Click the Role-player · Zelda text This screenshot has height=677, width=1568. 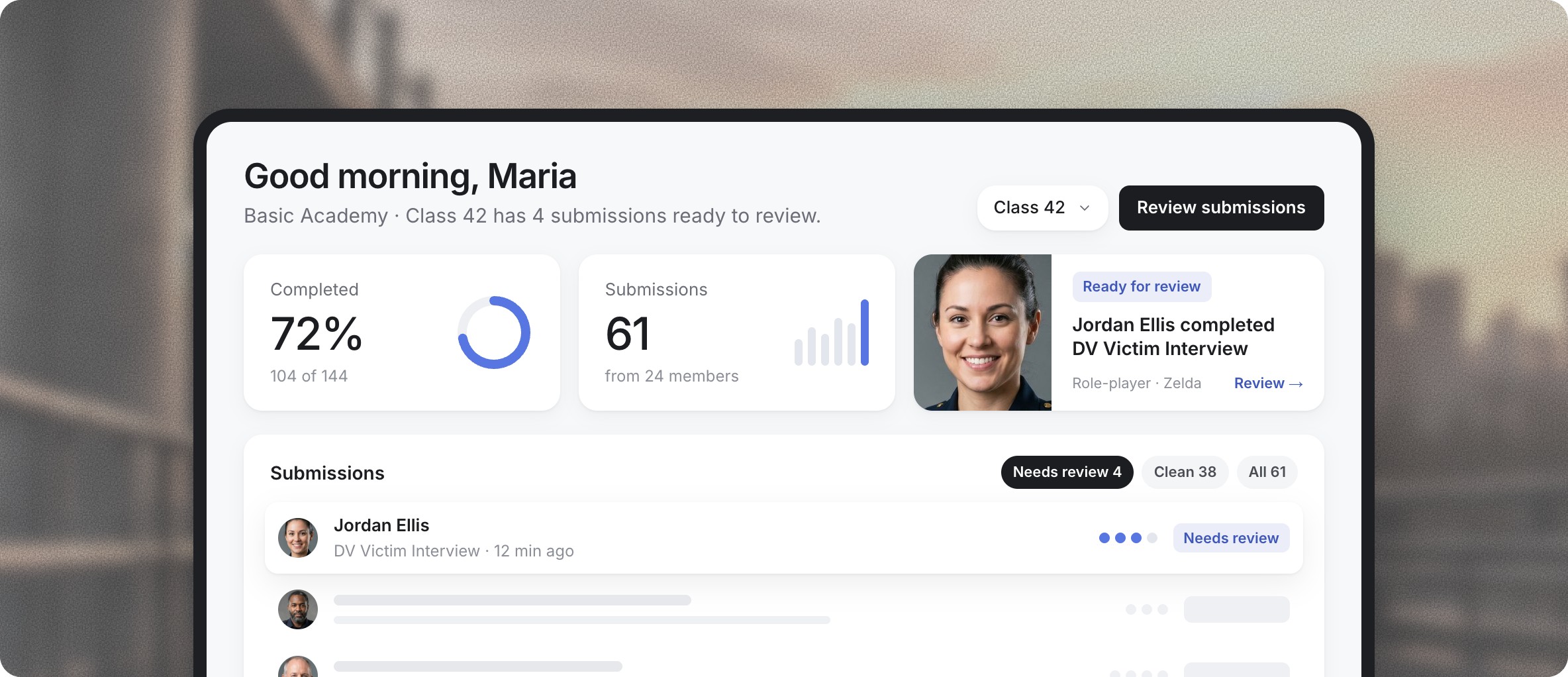click(x=1136, y=384)
